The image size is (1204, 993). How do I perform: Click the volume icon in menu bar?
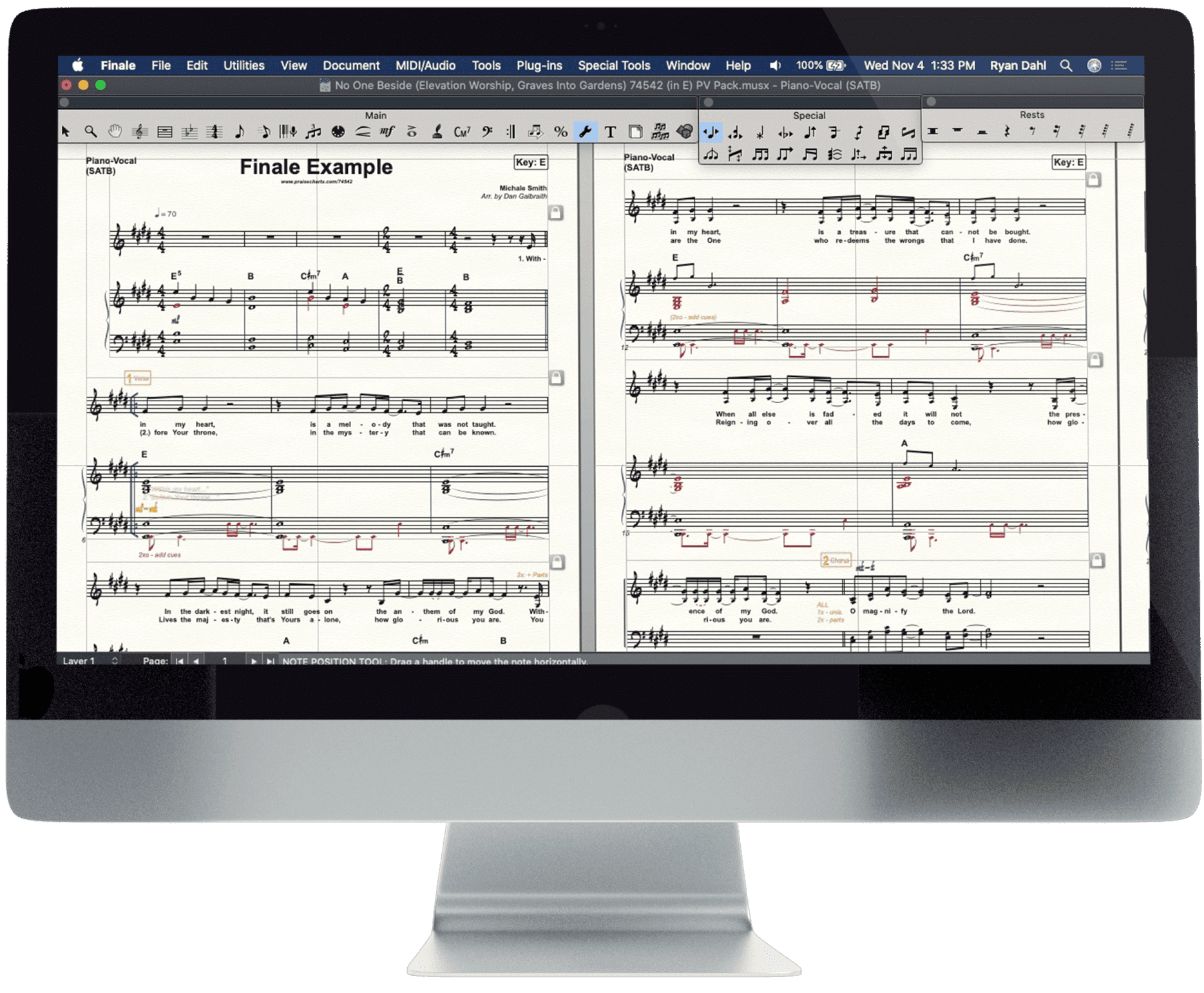(x=775, y=66)
